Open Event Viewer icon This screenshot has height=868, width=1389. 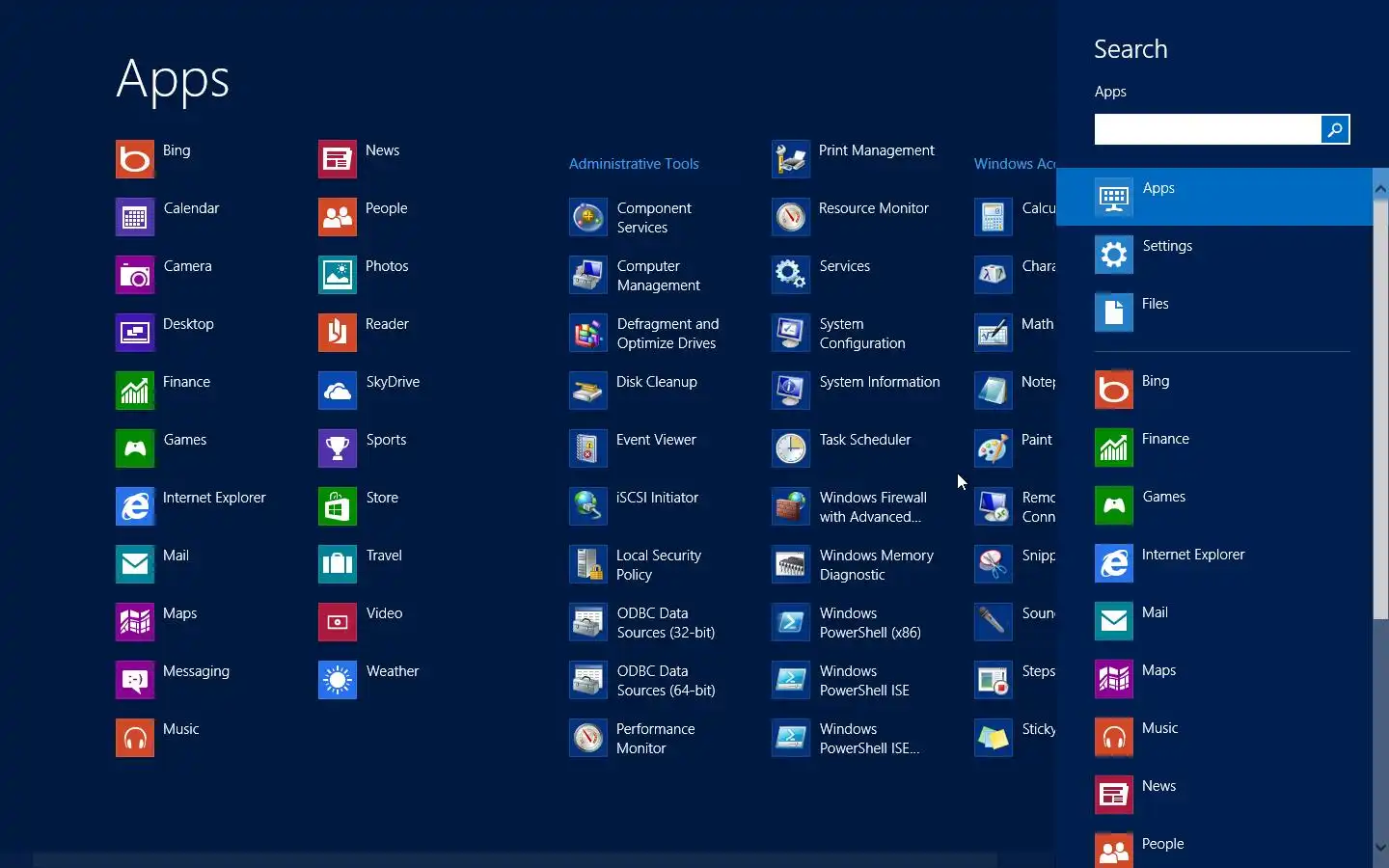click(588, 448)
